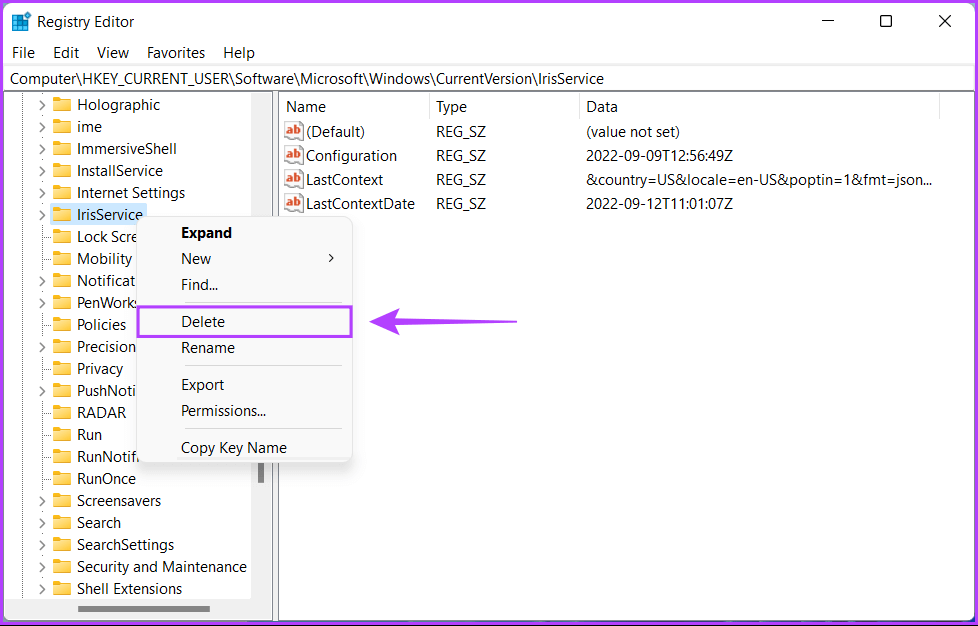Click Copy Key Name option
The image size is (978, 626).
tap(233, 448)
